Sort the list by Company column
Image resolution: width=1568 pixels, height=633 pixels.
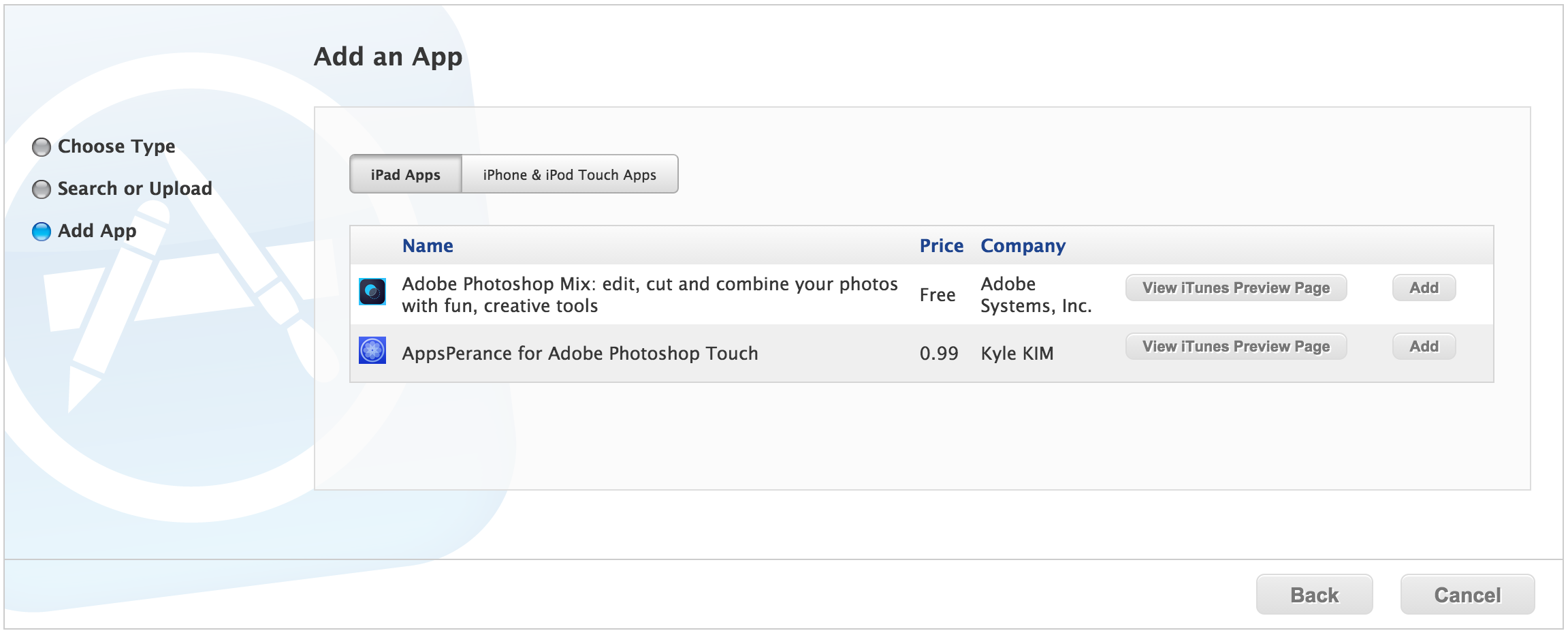click(1023, 246)
